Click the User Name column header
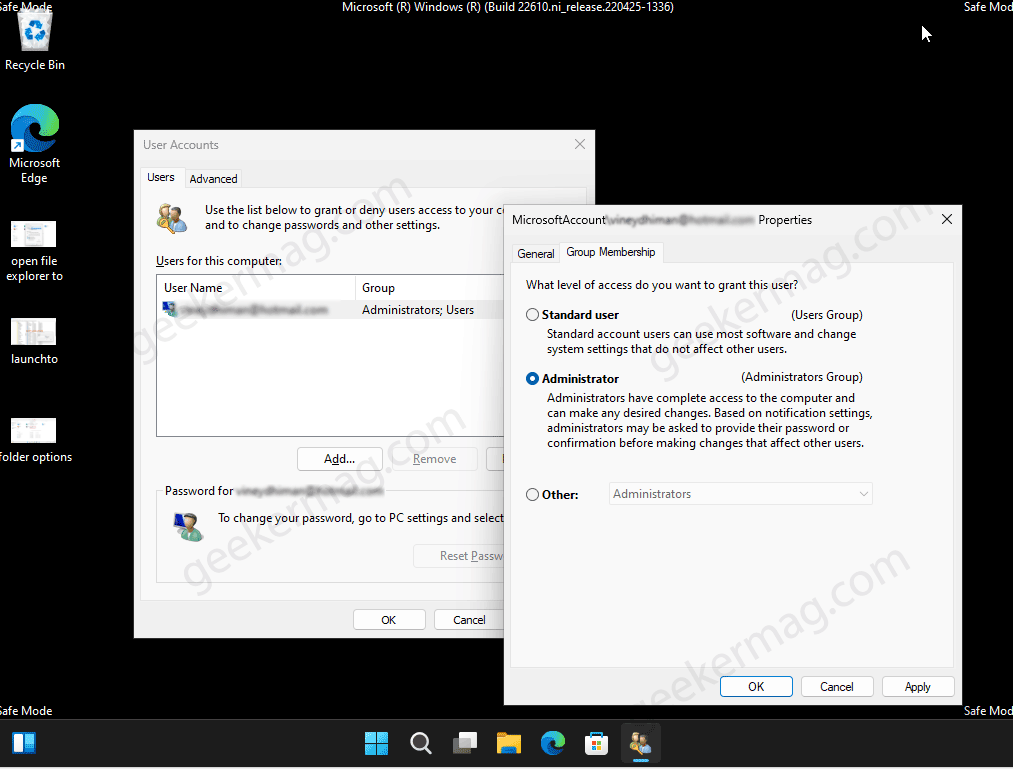 (256, 288)
